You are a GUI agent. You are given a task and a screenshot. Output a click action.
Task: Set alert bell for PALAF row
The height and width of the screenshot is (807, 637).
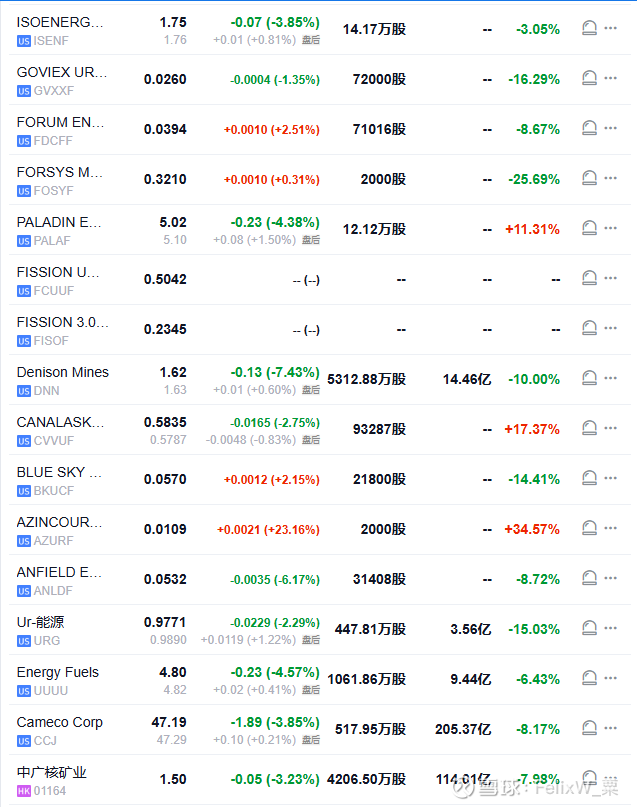(x=589, y=227)
